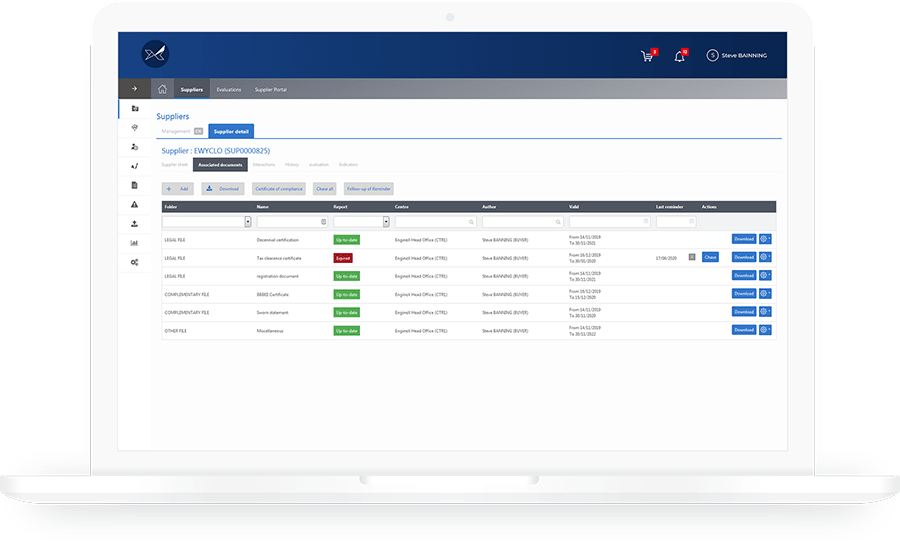Click the Valid column header
This screenshot has width=900, height=544.
coord(574,207)
